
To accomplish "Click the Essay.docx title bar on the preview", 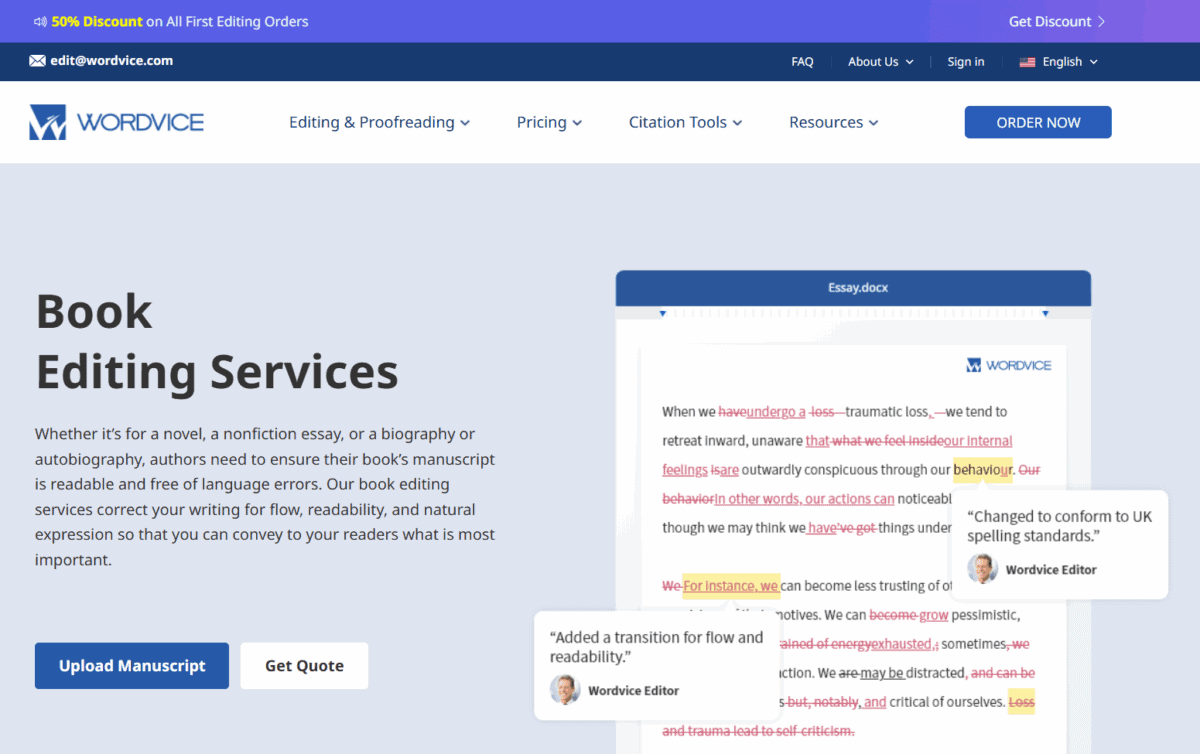I will click(853, 287).
